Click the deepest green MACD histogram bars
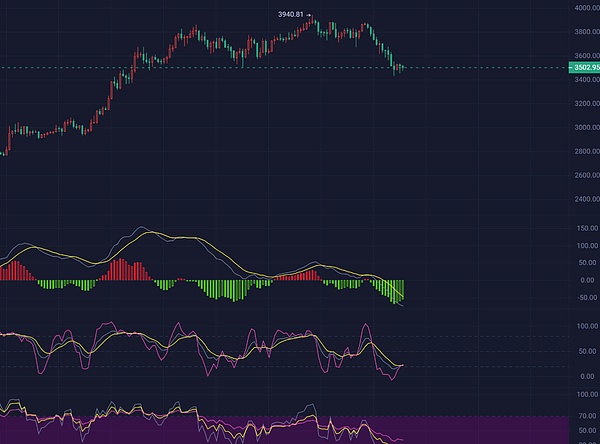Screen dimensions: 600x444 click(x=400, y=291)
